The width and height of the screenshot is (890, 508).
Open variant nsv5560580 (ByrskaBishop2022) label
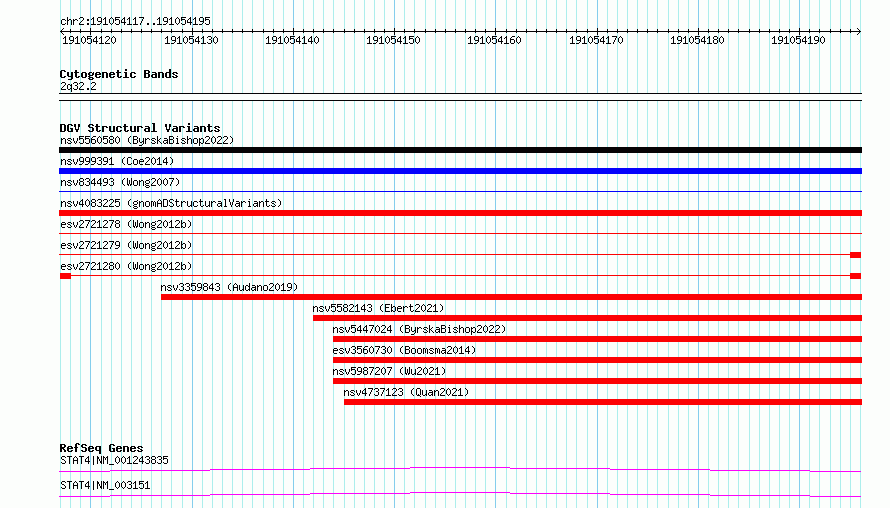tap(147, 140)
